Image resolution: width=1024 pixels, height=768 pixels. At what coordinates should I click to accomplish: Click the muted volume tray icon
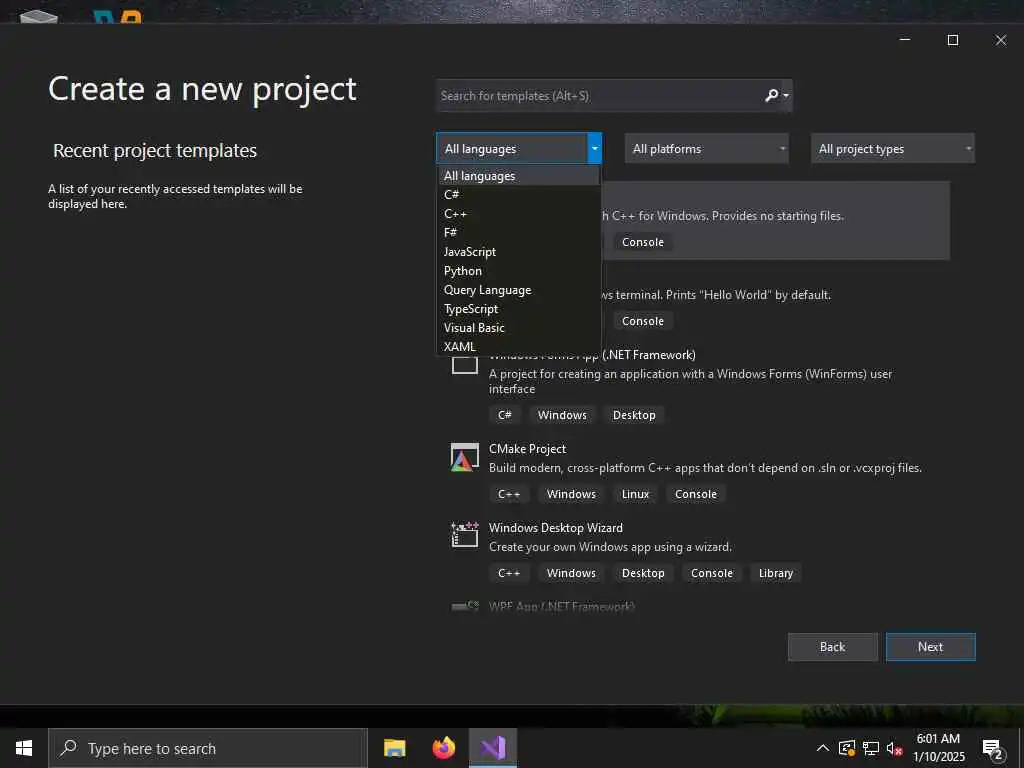pos(894,748)
